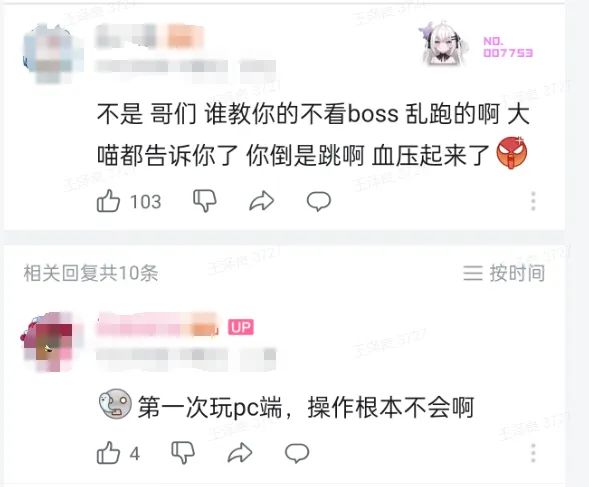
Task: Like the comment with 103 likes
Action: [x=108, y=201]
